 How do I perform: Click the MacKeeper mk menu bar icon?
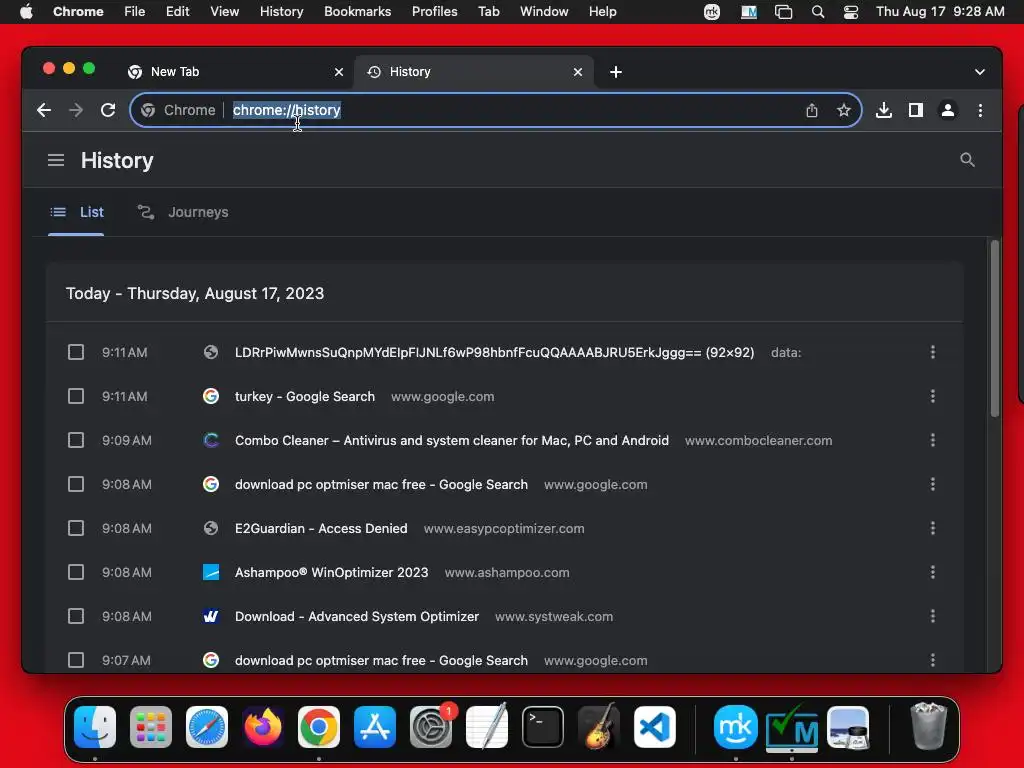tap(712, 12)
